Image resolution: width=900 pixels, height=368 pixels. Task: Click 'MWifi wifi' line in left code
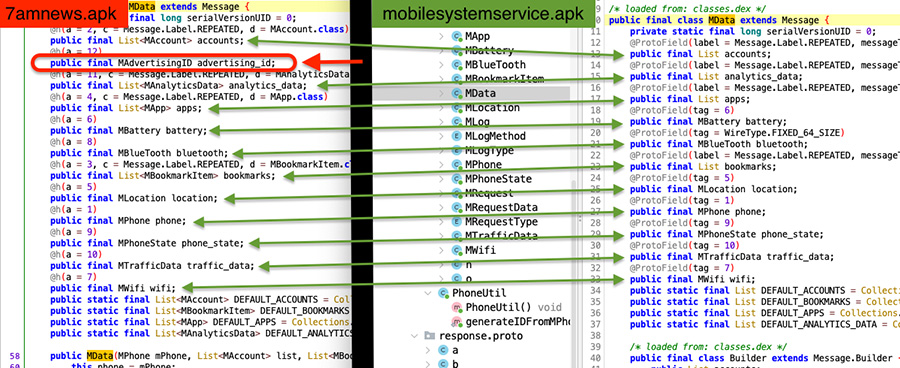pos(112,288)
